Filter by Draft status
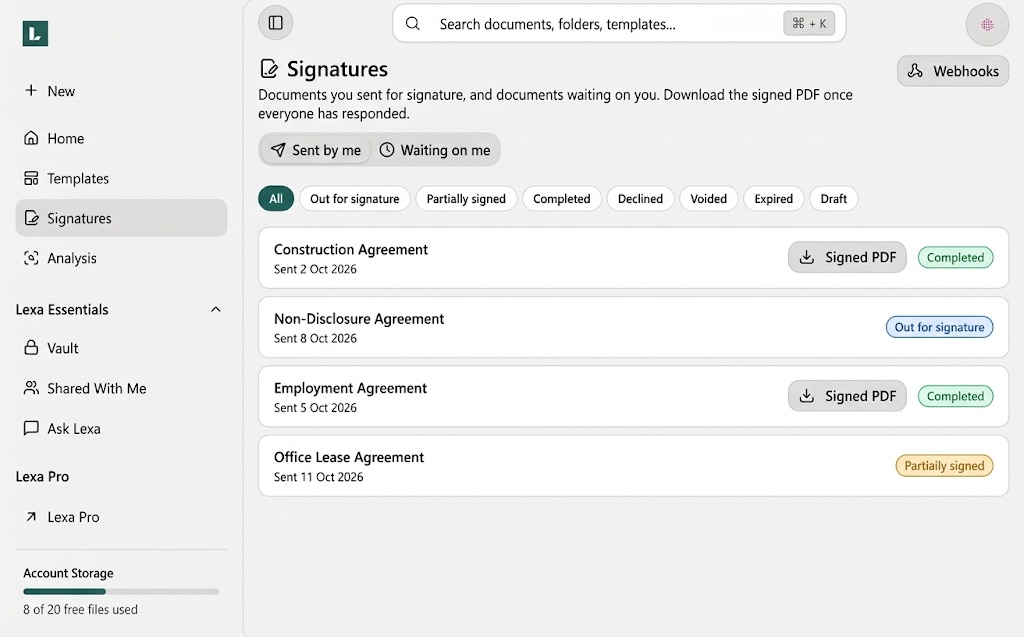 point(833,199)
